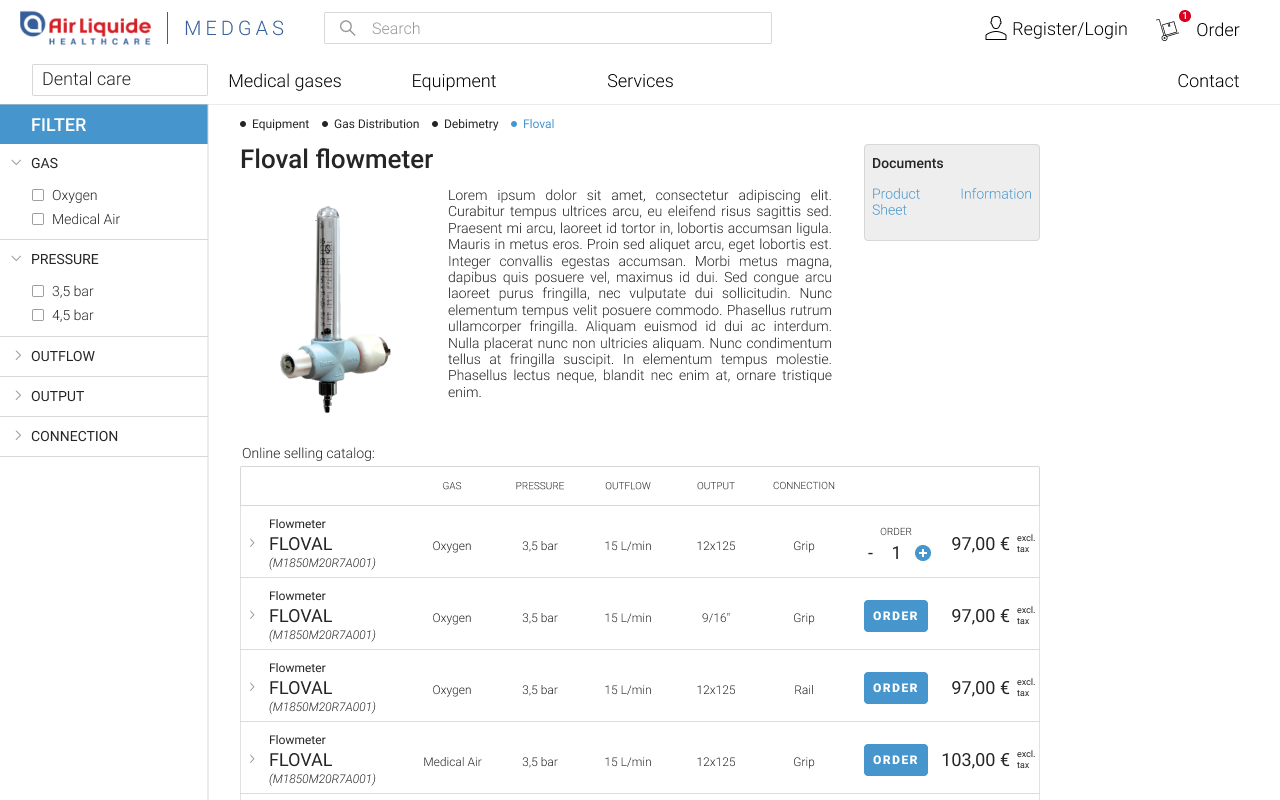Click the MEDGAS brand title
Viewport: 1280px width, 800px height.
click(x=235, y=28)
